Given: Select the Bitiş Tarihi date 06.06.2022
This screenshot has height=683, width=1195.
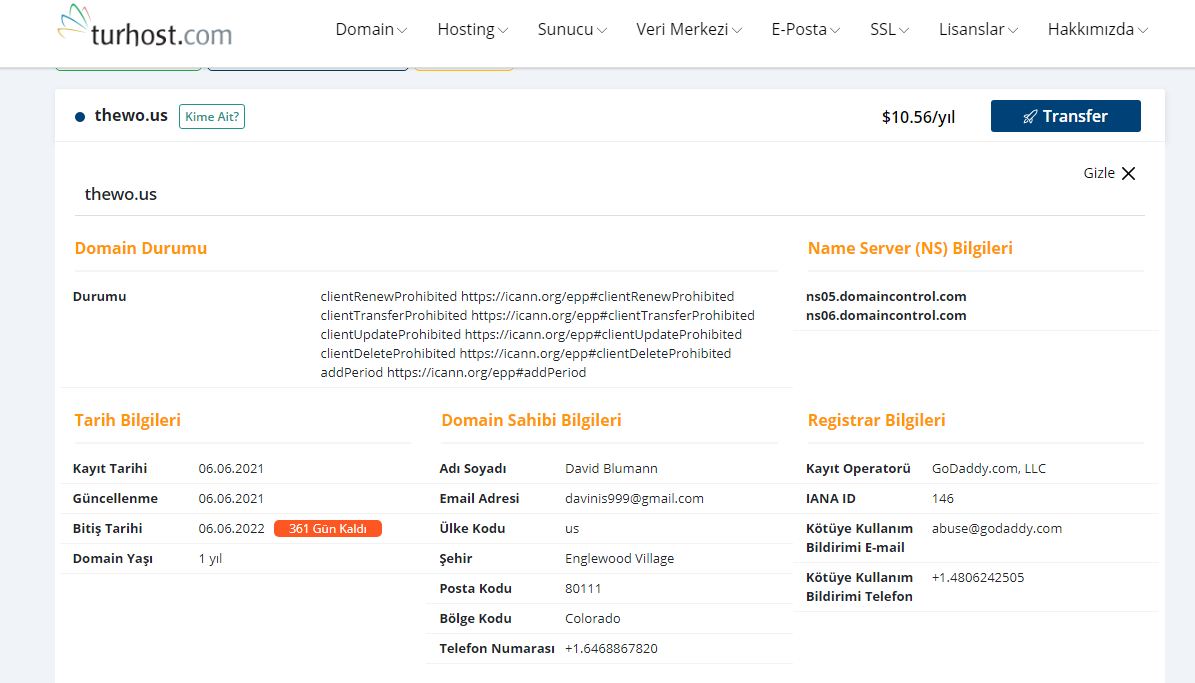Looking at the screenshot, I should (231, 529).
